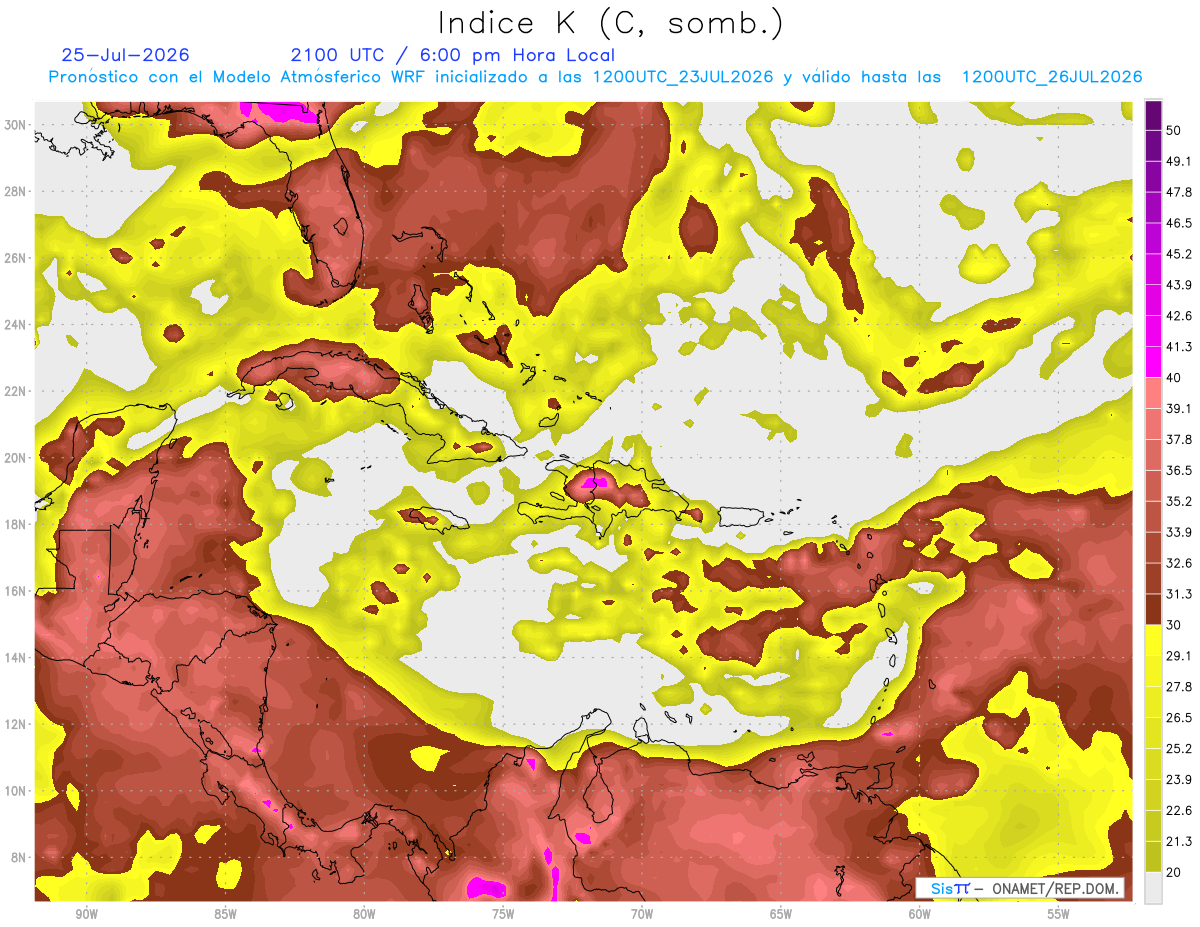Image resolution: width=1200 pixels, height=927 pixels.
Task: Click the latitude label 24N
Action: pyautogui.click(x=15, y=325)
